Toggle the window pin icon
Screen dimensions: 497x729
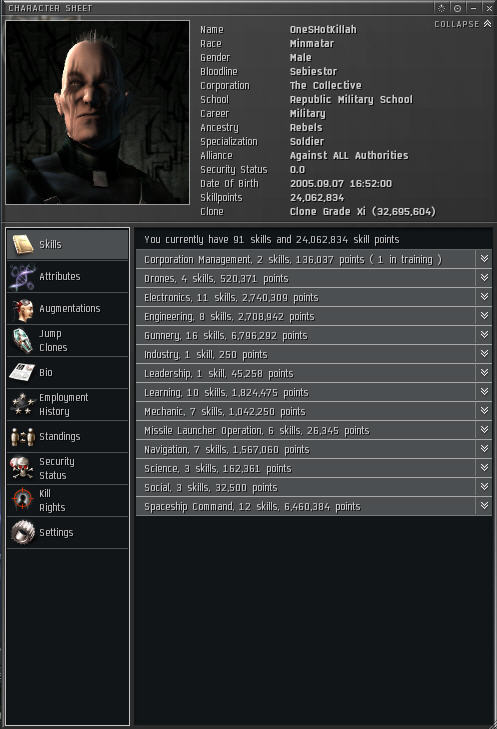[457, 8]
